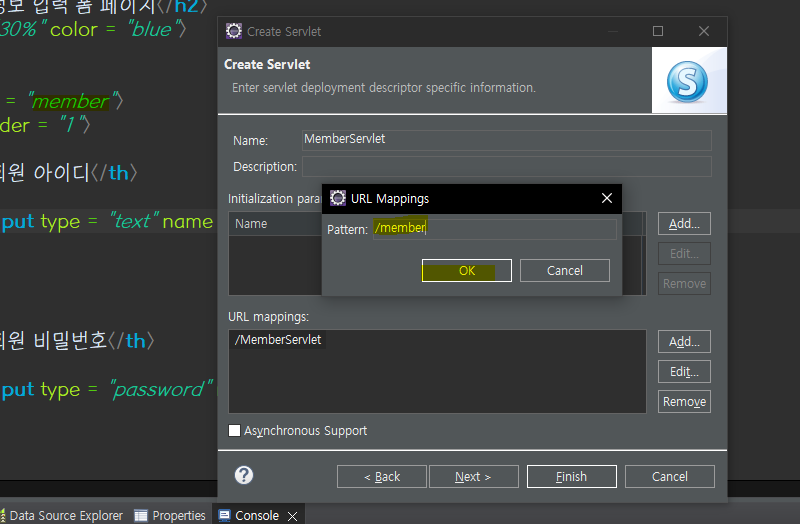The image size is (800, 524).
Task: Click "member" text in the code editor
Action: point(70,101)
